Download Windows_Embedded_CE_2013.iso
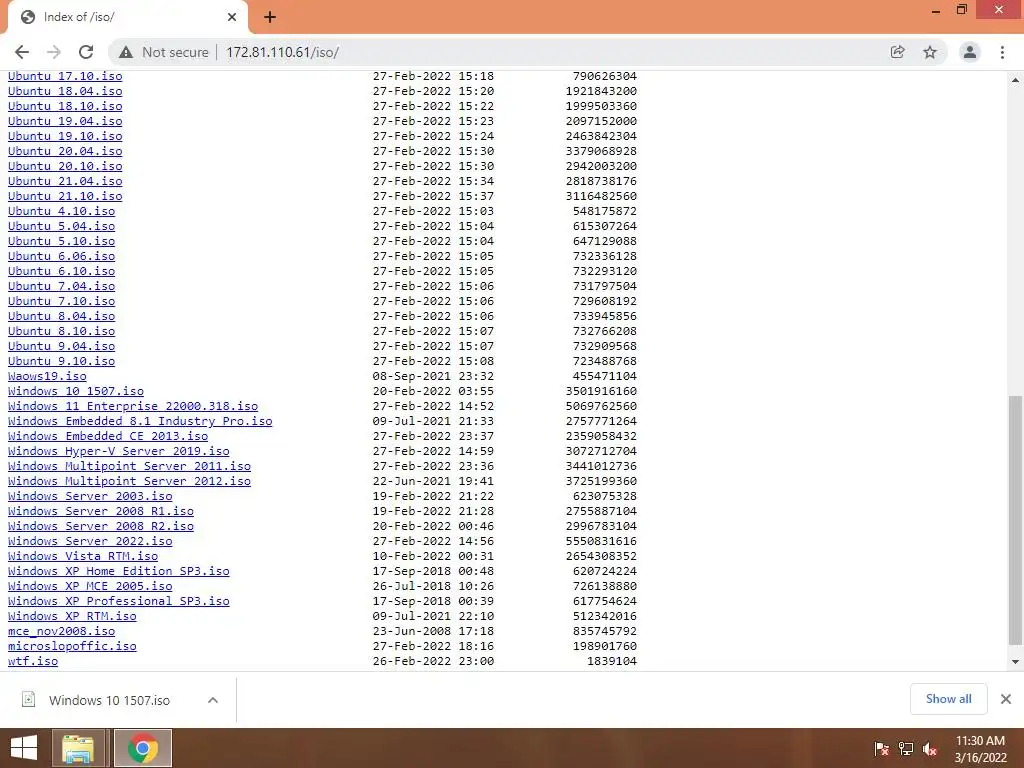Image resolution: width=1024 pixels, height=768 pixels. [108, 437]
